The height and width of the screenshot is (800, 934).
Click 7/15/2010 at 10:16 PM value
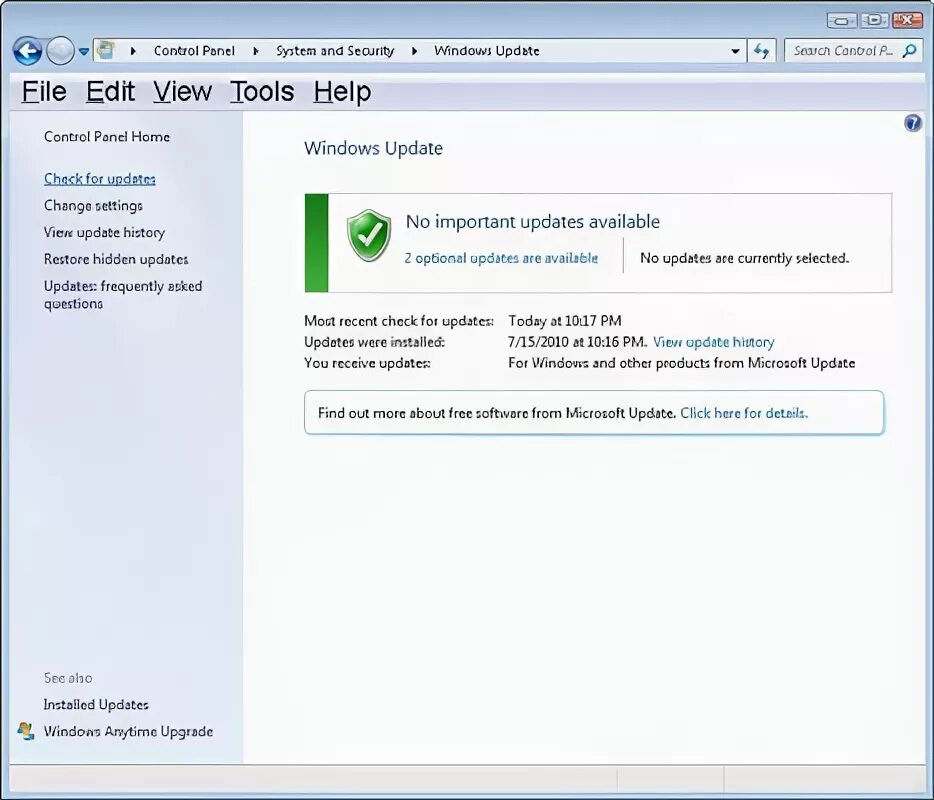577,342
